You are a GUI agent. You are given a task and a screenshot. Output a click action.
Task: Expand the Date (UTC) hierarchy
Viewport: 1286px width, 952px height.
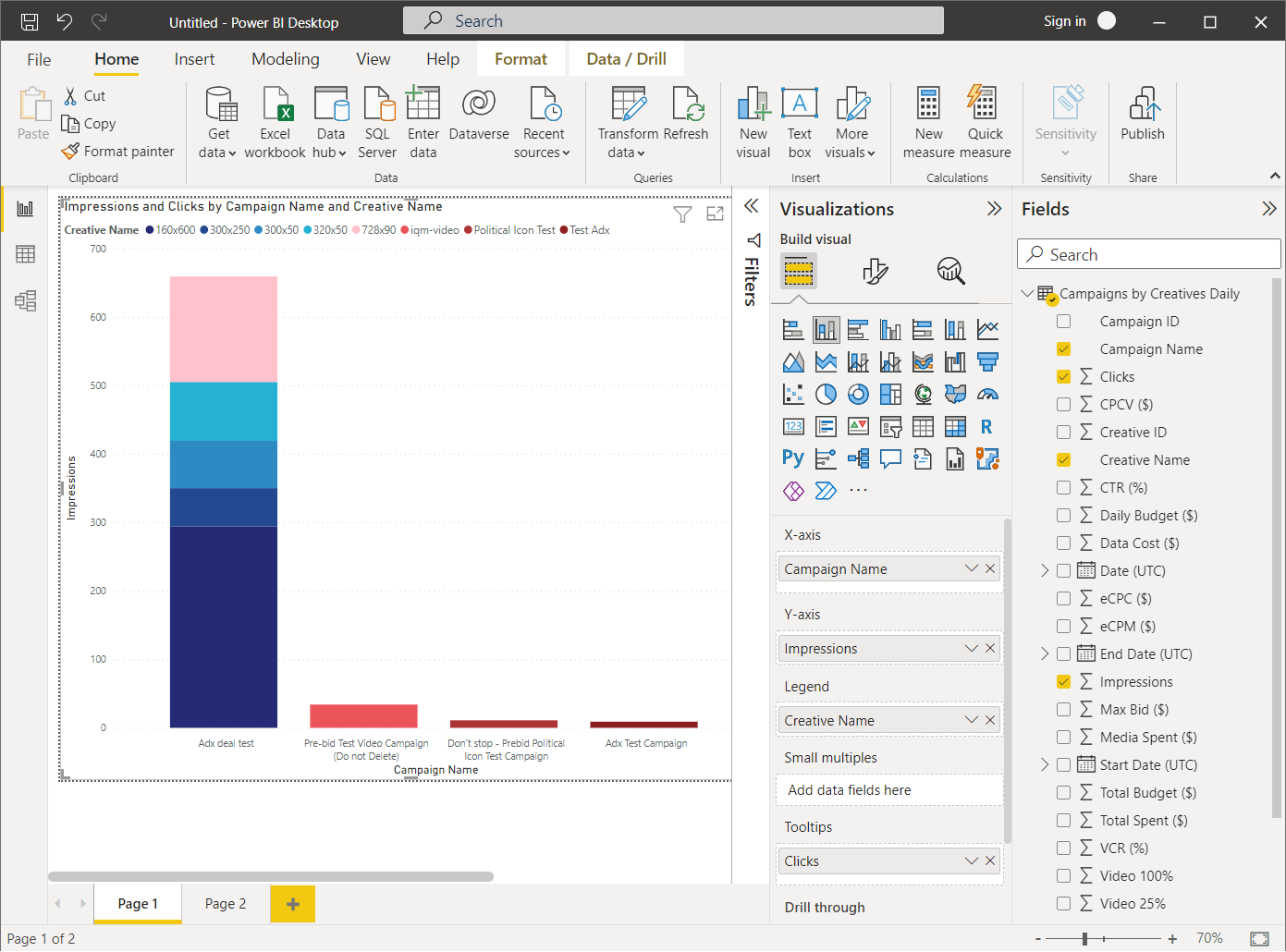(x=1045, y=571)
